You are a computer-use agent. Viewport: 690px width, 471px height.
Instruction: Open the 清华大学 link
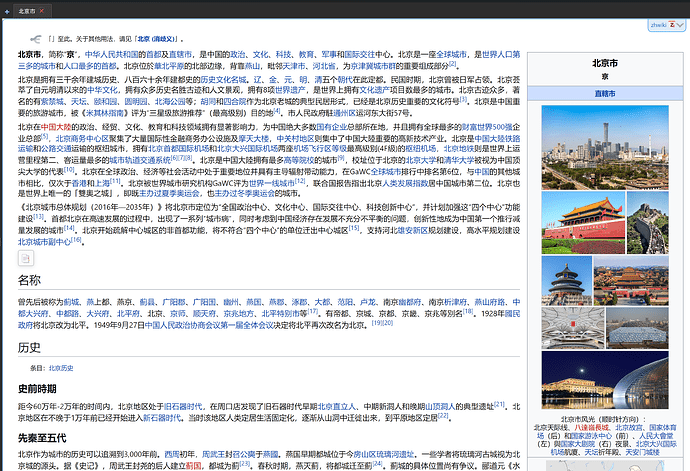(x=459, y=160)
